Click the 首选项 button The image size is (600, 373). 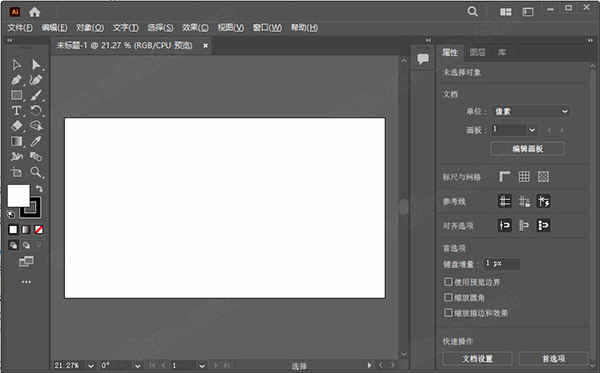pyautogui.click(x=553, y=358)
